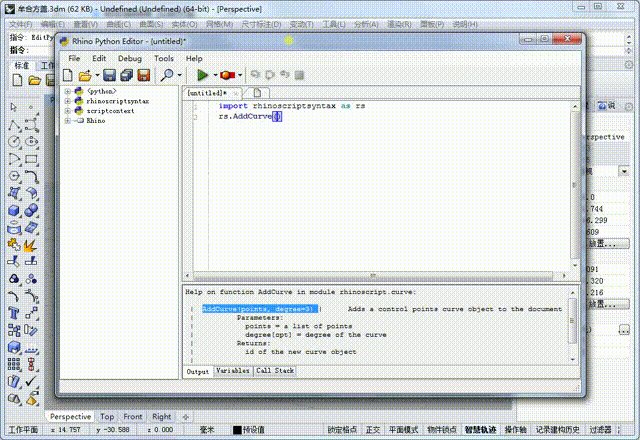Viewport: 640px width, 440px height.
Task: Click the Boolean union spheres icon
Action: click(31, 210)
